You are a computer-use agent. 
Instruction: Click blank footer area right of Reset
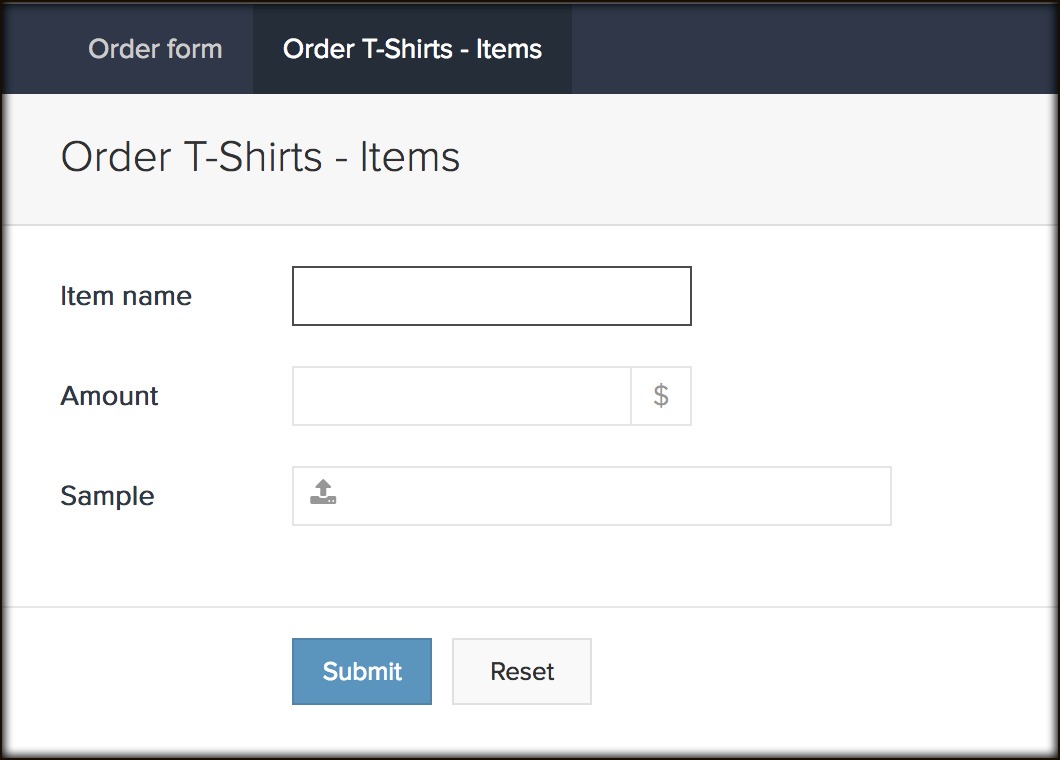coord(800,671)
